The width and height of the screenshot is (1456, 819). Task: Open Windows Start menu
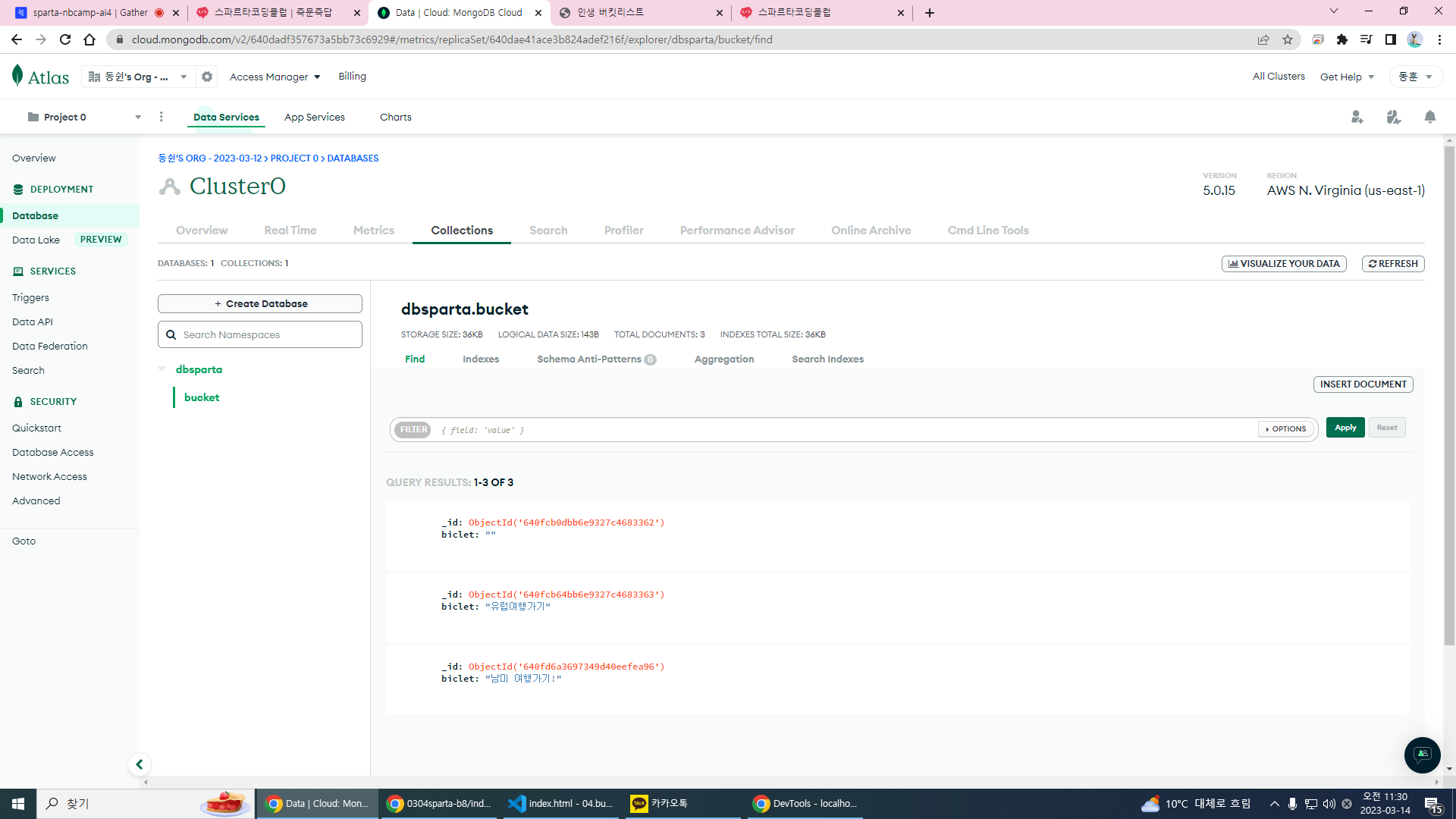pos(18,804)
